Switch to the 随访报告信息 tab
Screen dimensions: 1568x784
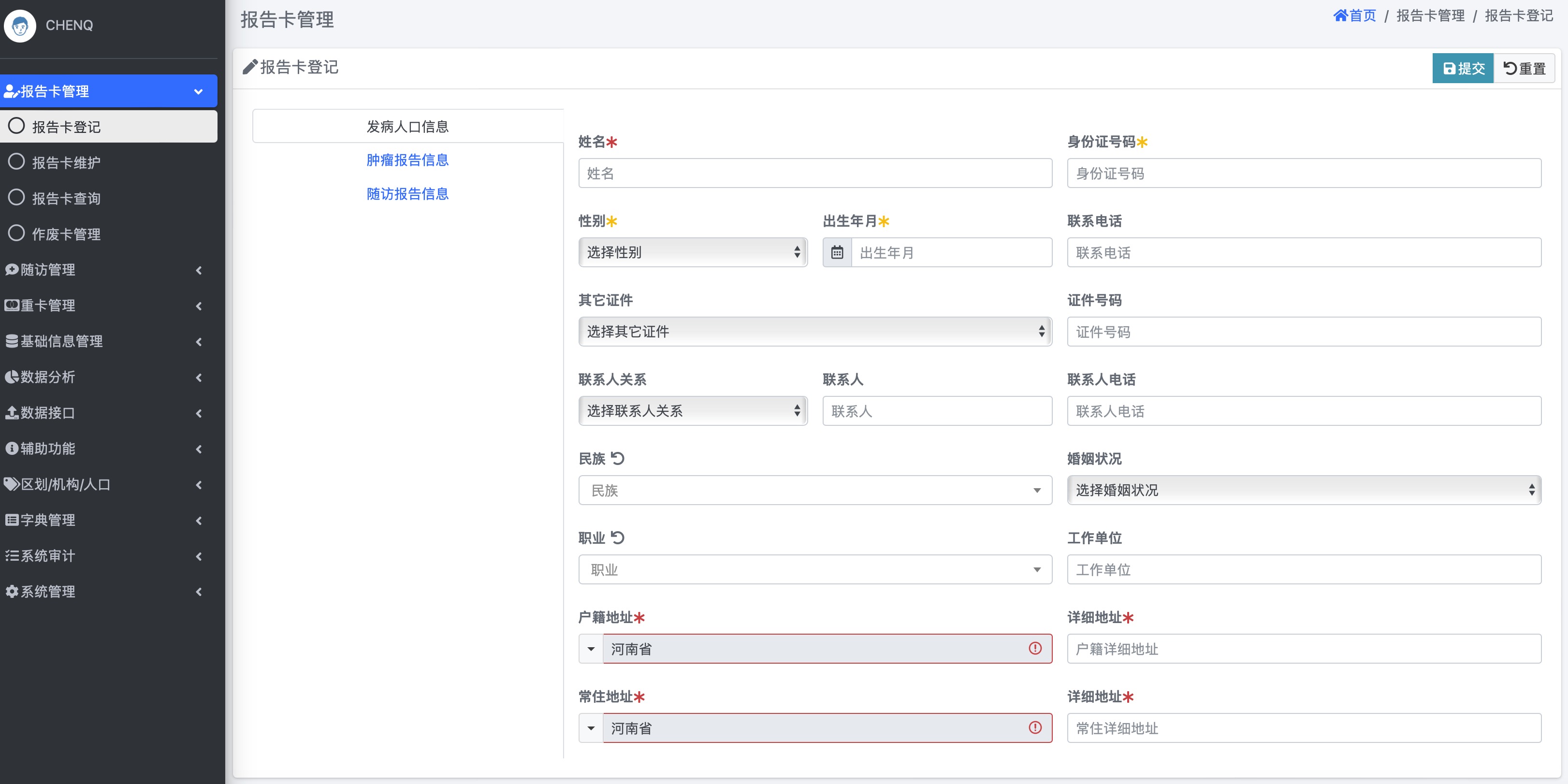click(407, 194)
